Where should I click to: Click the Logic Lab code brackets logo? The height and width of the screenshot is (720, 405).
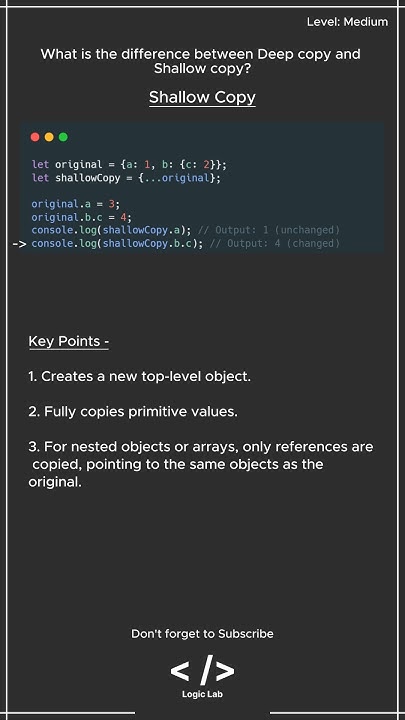point(202,670)
